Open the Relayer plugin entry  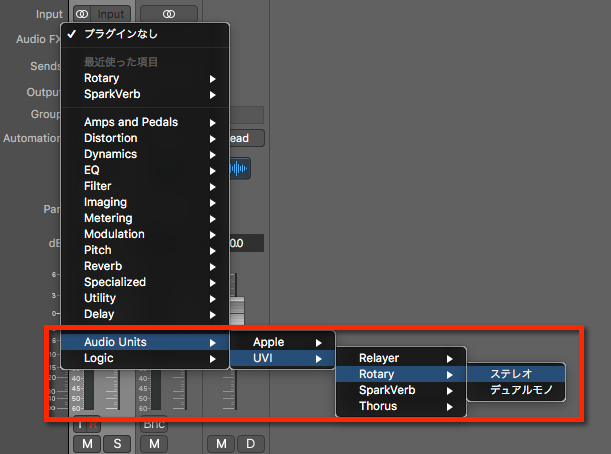click(x=401, y=358)
